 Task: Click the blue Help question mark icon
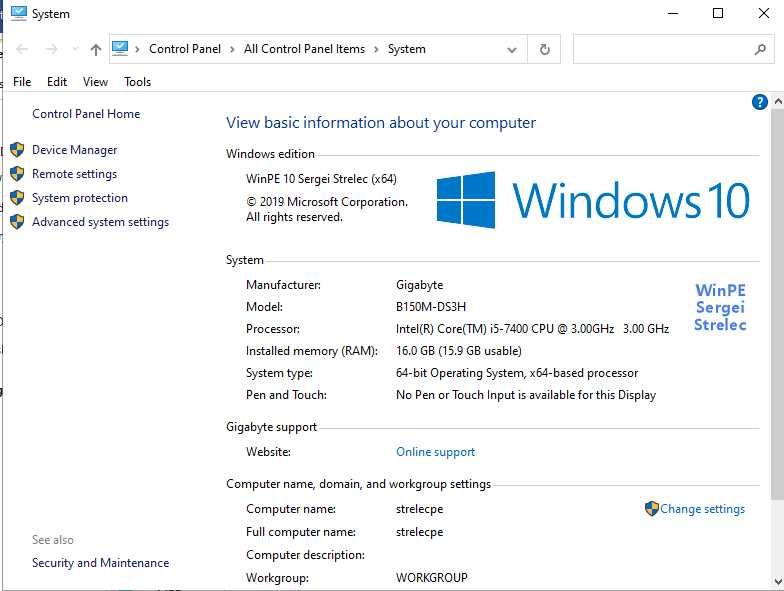pyautogui.click(x=760, y=102)
